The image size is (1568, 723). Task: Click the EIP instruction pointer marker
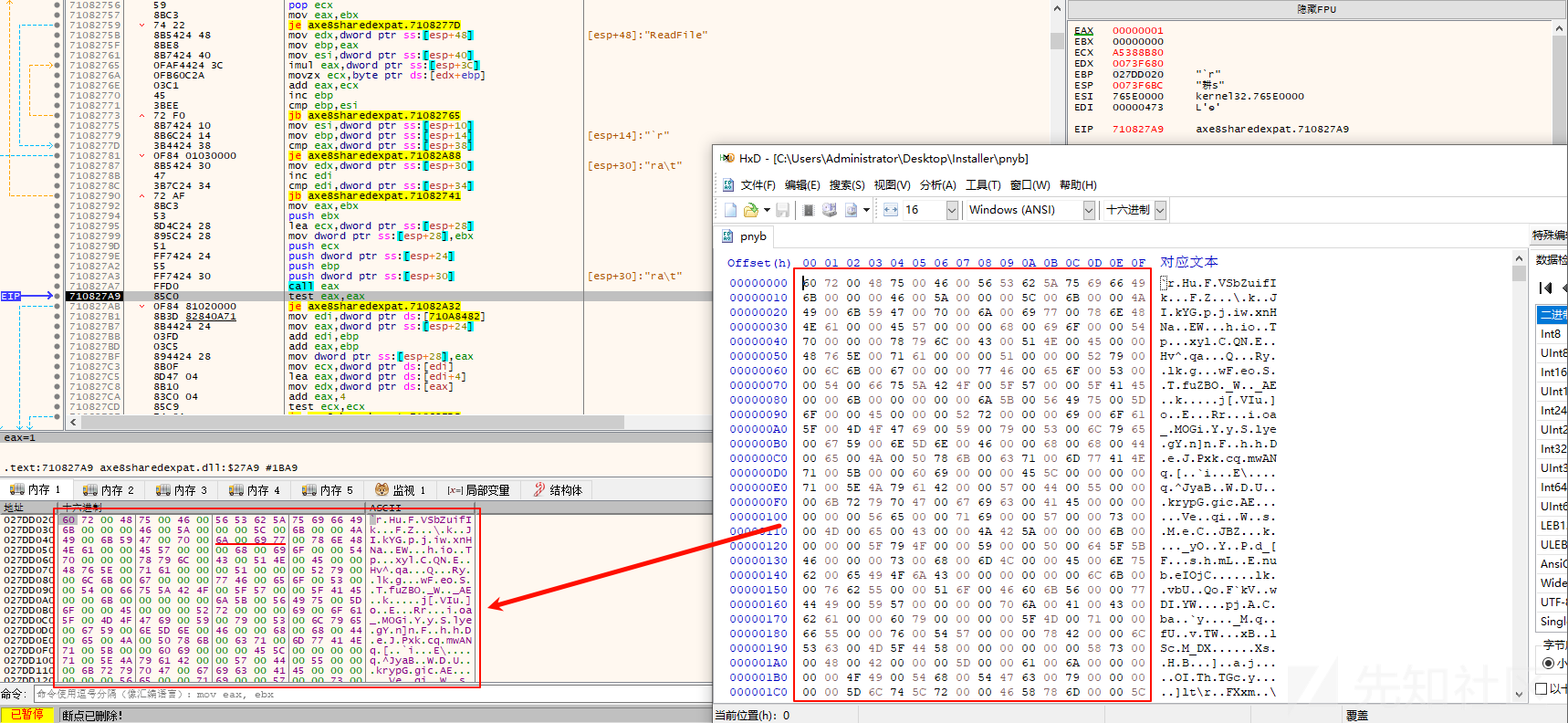tap(11, 296)
